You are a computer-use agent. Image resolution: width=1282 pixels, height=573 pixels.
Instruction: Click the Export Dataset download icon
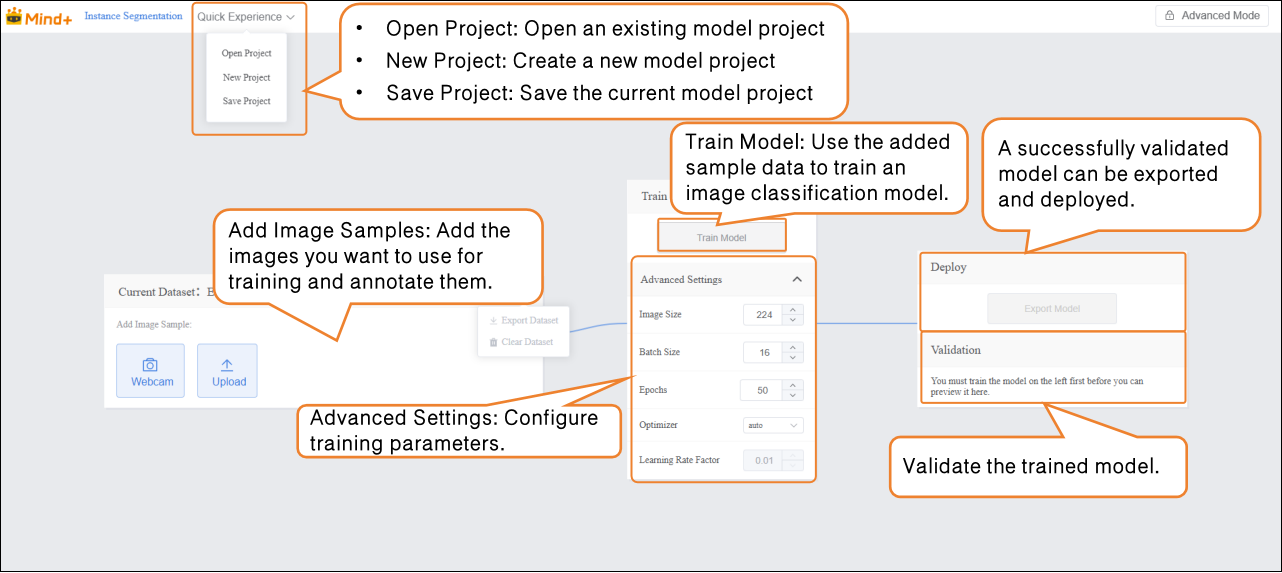pos(493,320)
